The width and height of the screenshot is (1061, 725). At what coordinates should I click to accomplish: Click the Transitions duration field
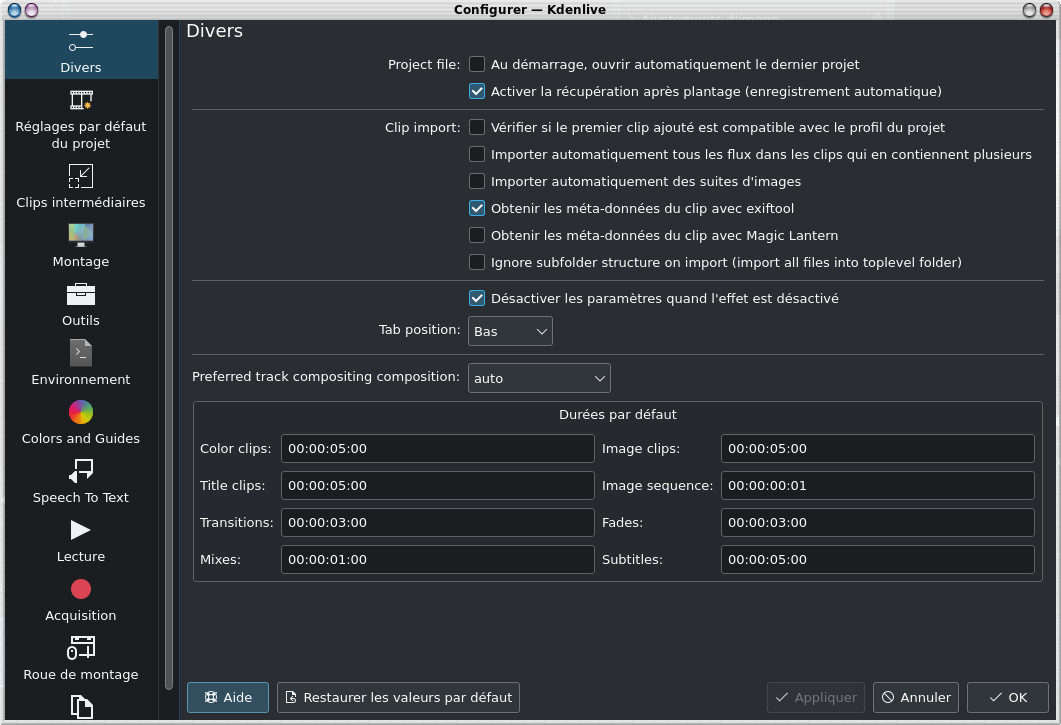[438, 523]
